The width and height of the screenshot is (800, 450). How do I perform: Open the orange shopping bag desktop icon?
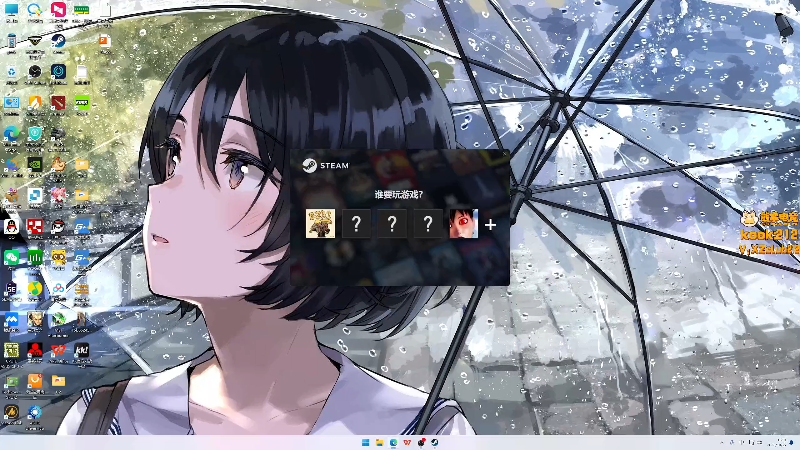pyautogui.click(x=35, y=381)
